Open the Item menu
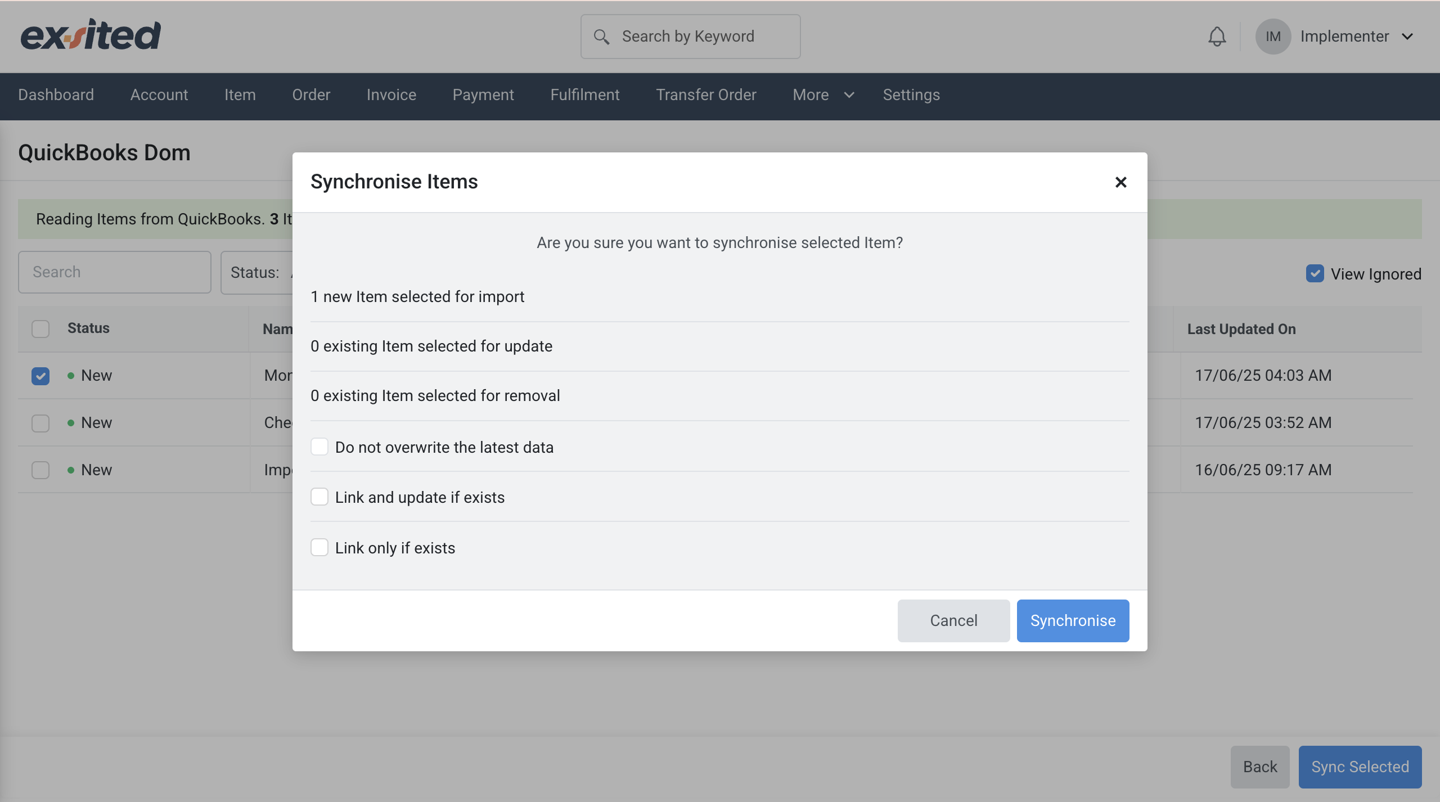This screenshot has width=1440, height=802. pos(240,95)
